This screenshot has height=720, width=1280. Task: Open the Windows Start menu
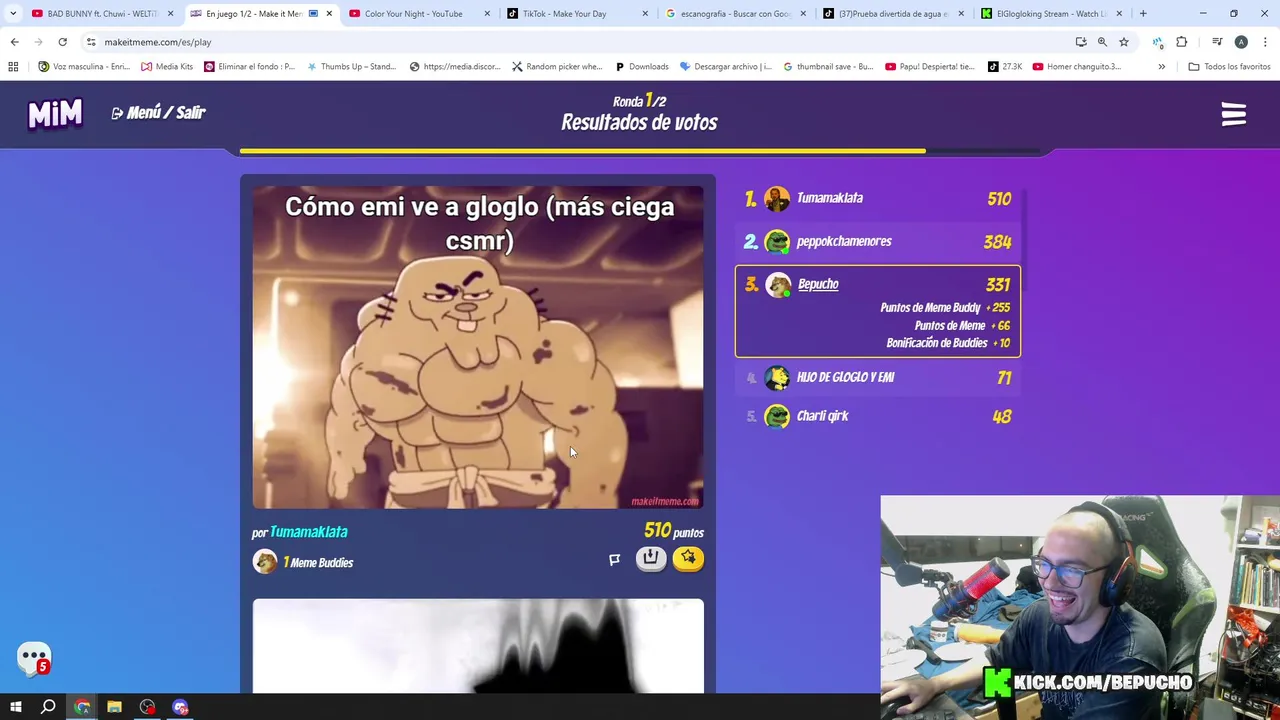coord(16,707)
